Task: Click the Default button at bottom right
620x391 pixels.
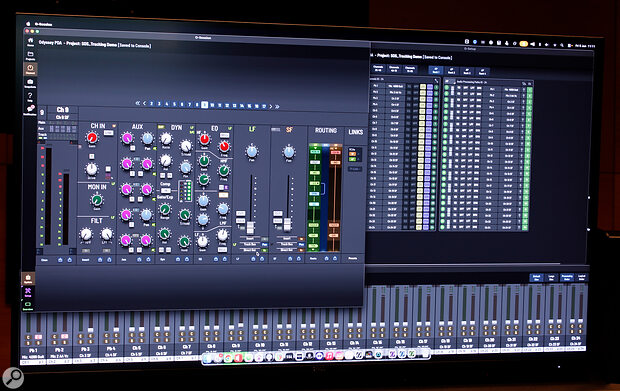Action: point(536,278)
